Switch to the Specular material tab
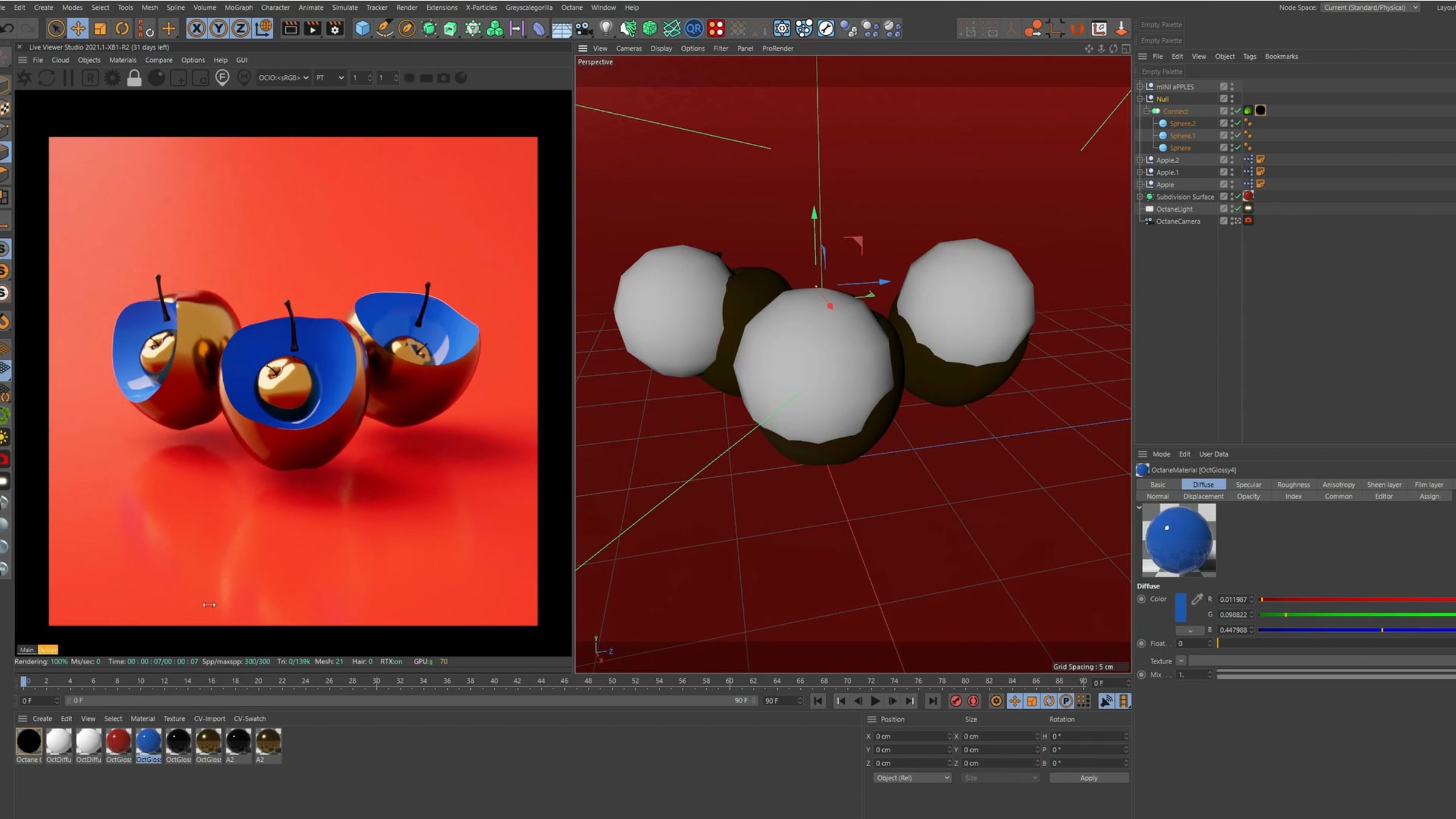 tap(1249, 485)
